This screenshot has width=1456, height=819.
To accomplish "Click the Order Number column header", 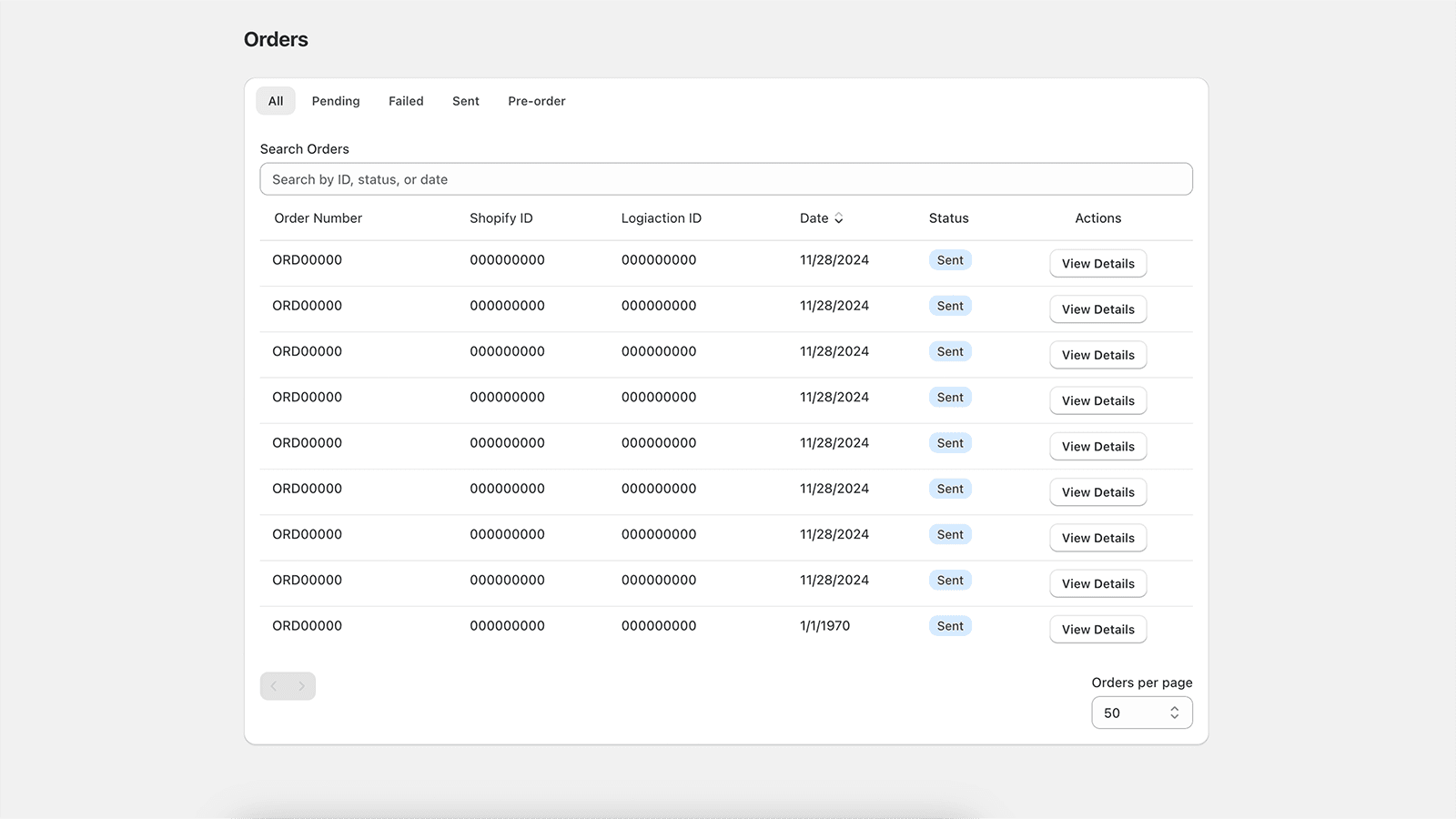I will pos(318,218).
